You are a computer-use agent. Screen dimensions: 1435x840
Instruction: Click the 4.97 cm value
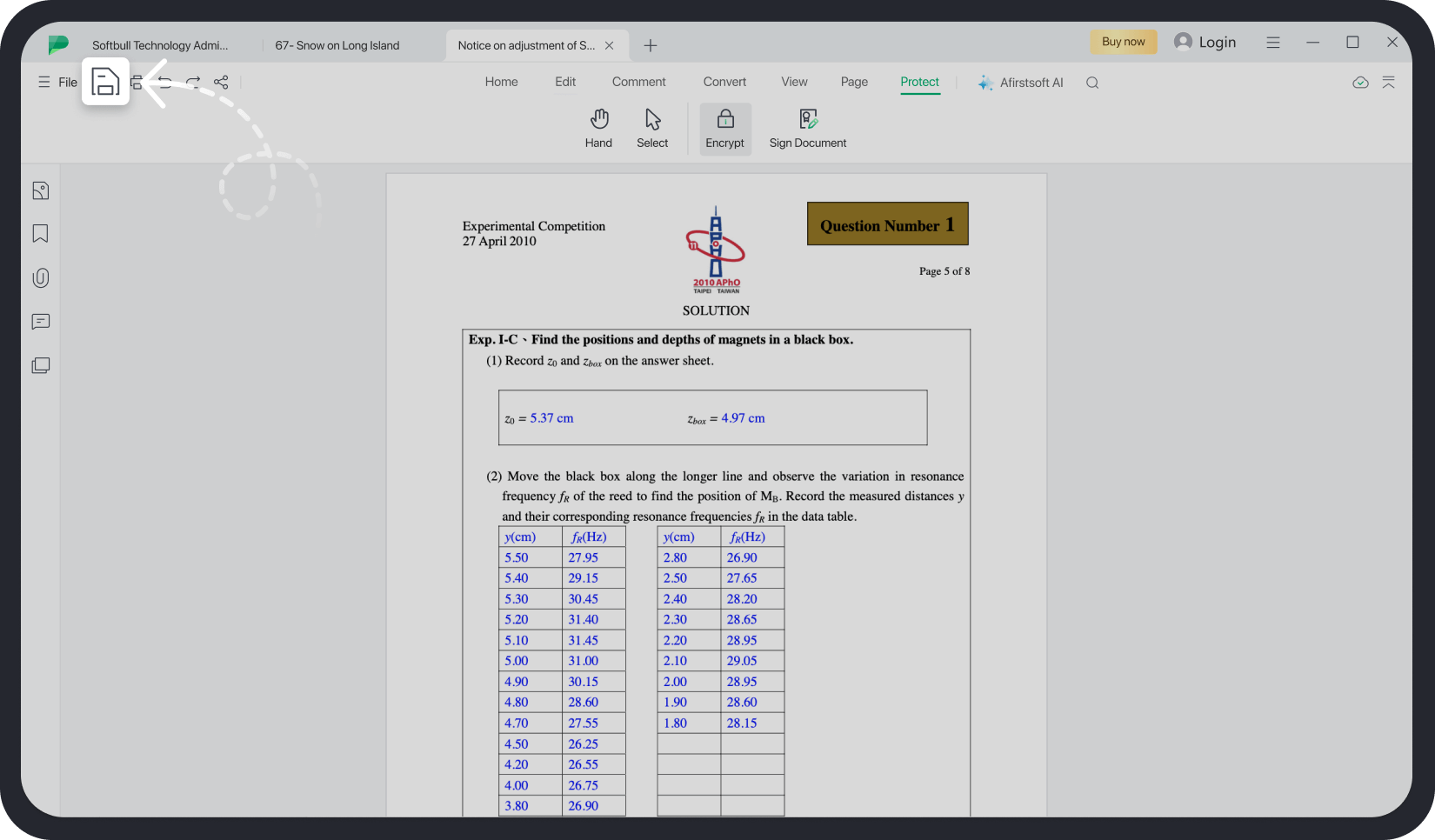744,418
